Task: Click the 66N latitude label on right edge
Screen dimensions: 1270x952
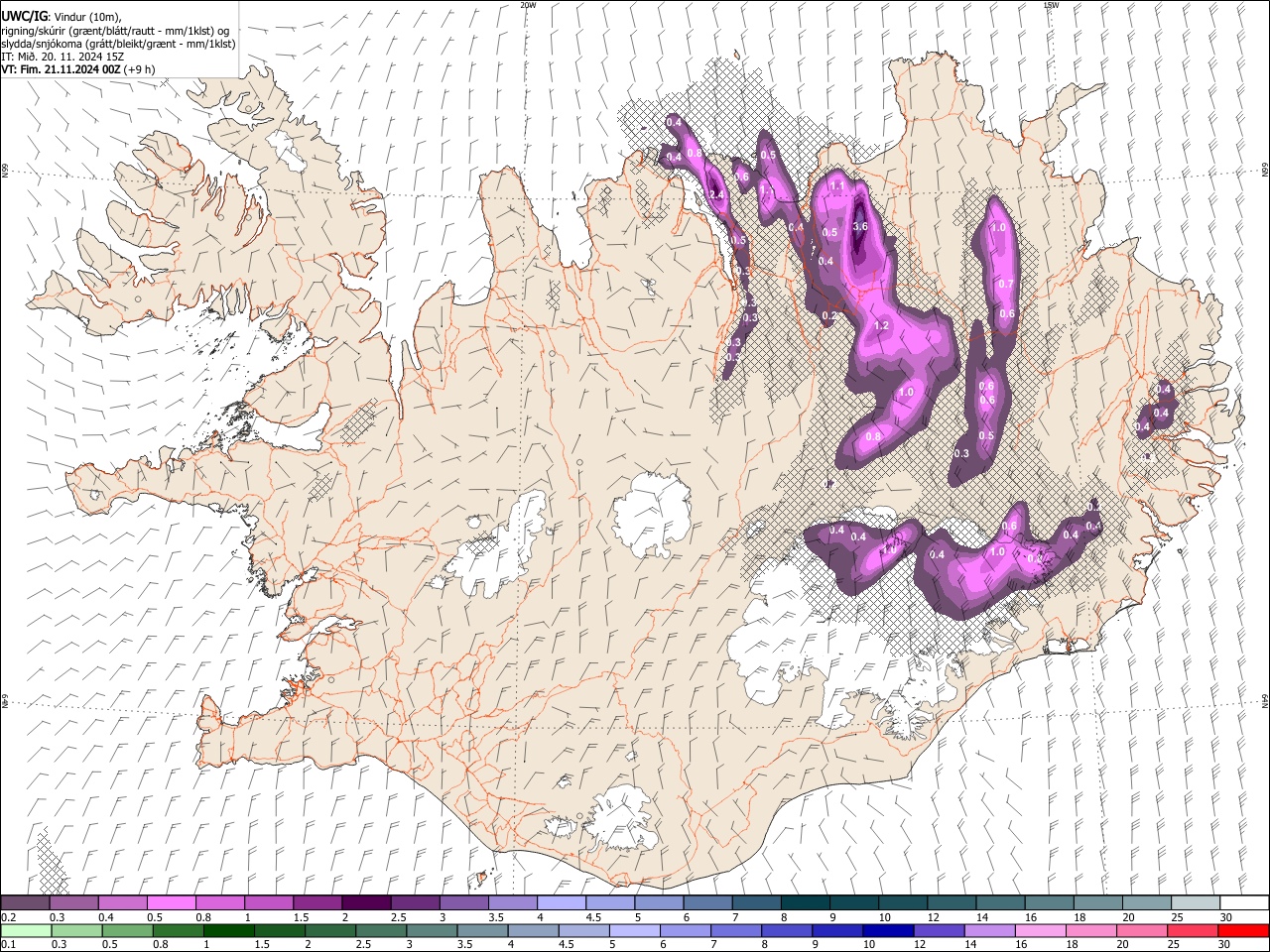Action: pyautogui.click(x=1265, y=170)
